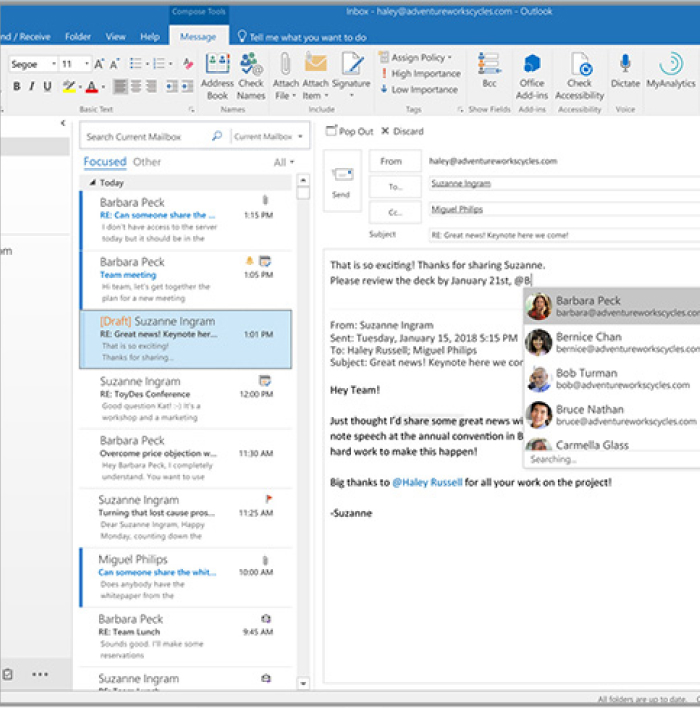Open more navigation options (three dots)
Screen dimensions: 700x708
(x=40, y=674)
